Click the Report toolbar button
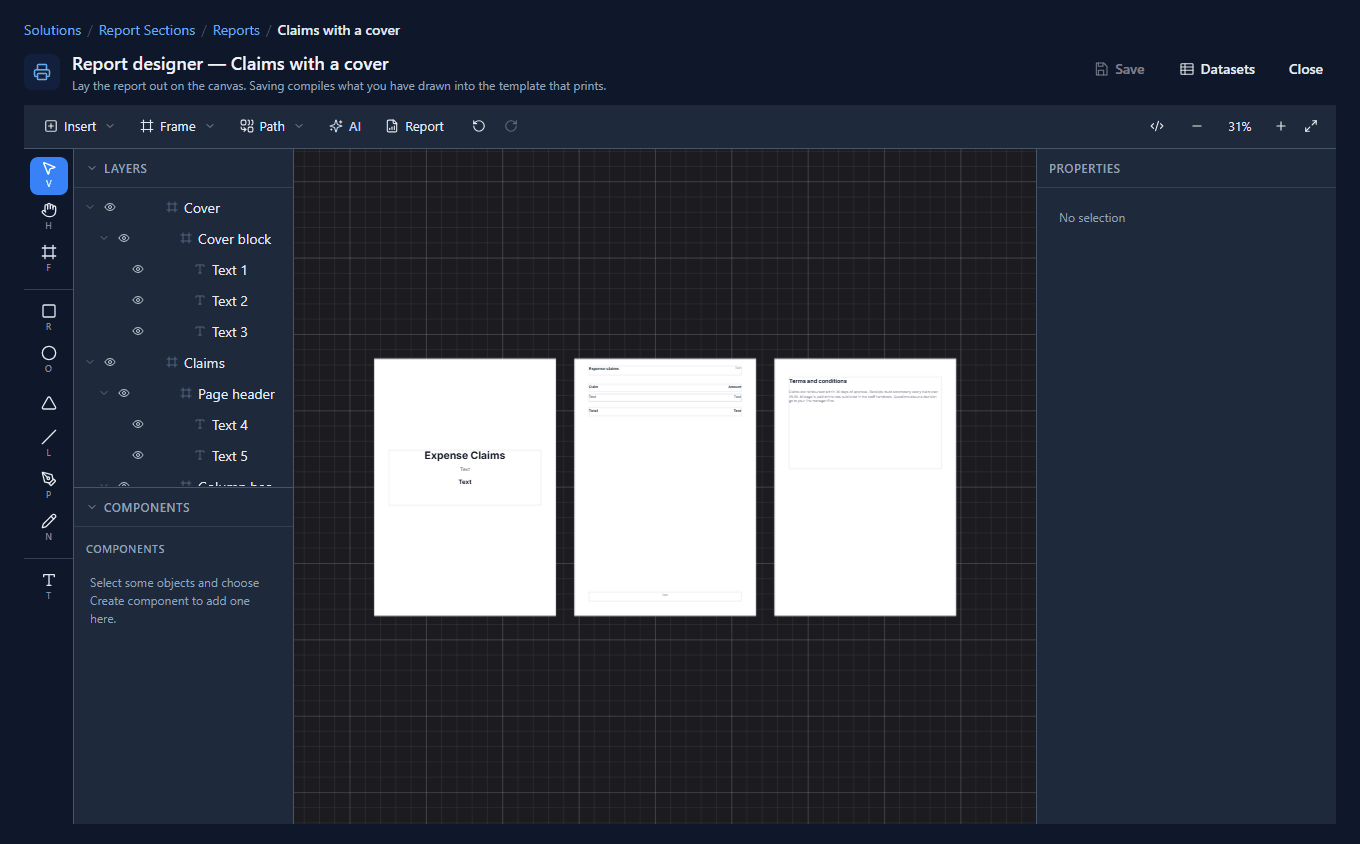Screen dimensions: 1360x844 pyautogui.click(x=415, y=126)
